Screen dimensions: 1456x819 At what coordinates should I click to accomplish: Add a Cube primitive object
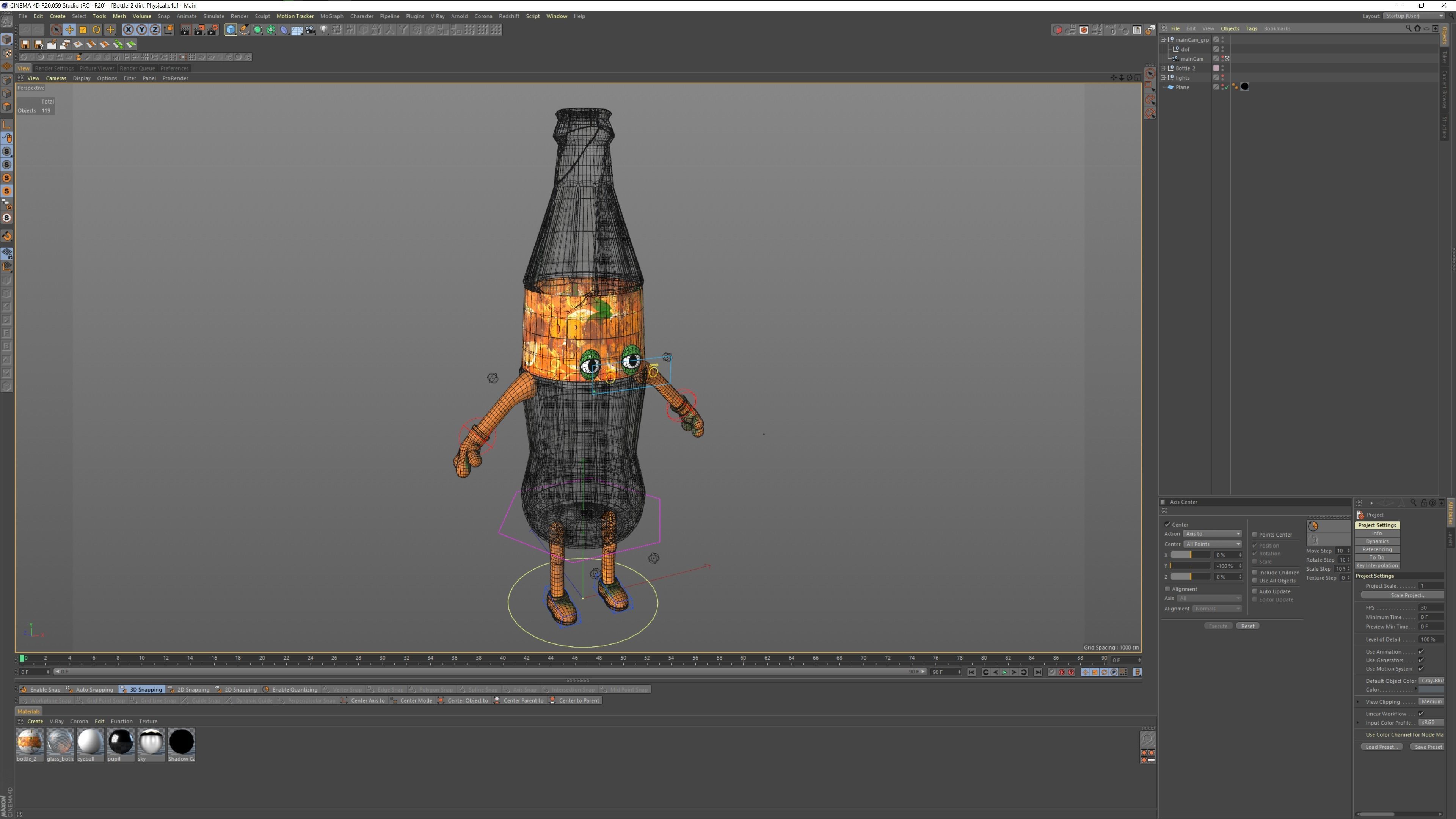coord(231,30)
